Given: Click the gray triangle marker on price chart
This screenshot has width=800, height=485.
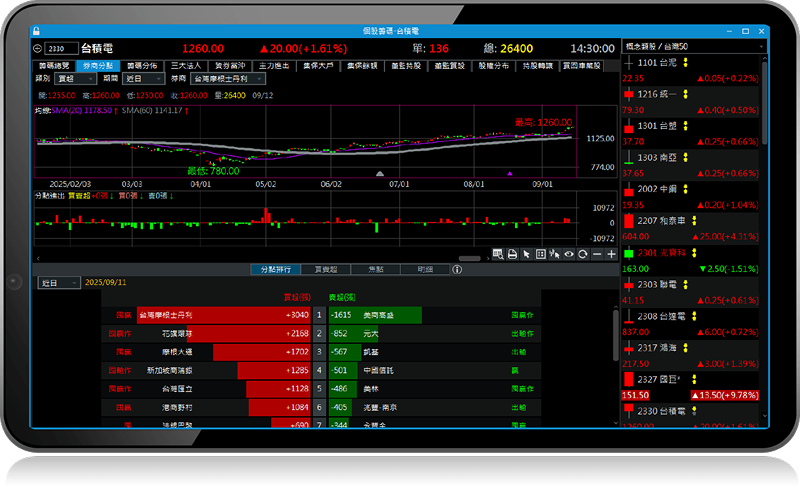Looking at the screenshot, I should [x=380, y=173].
